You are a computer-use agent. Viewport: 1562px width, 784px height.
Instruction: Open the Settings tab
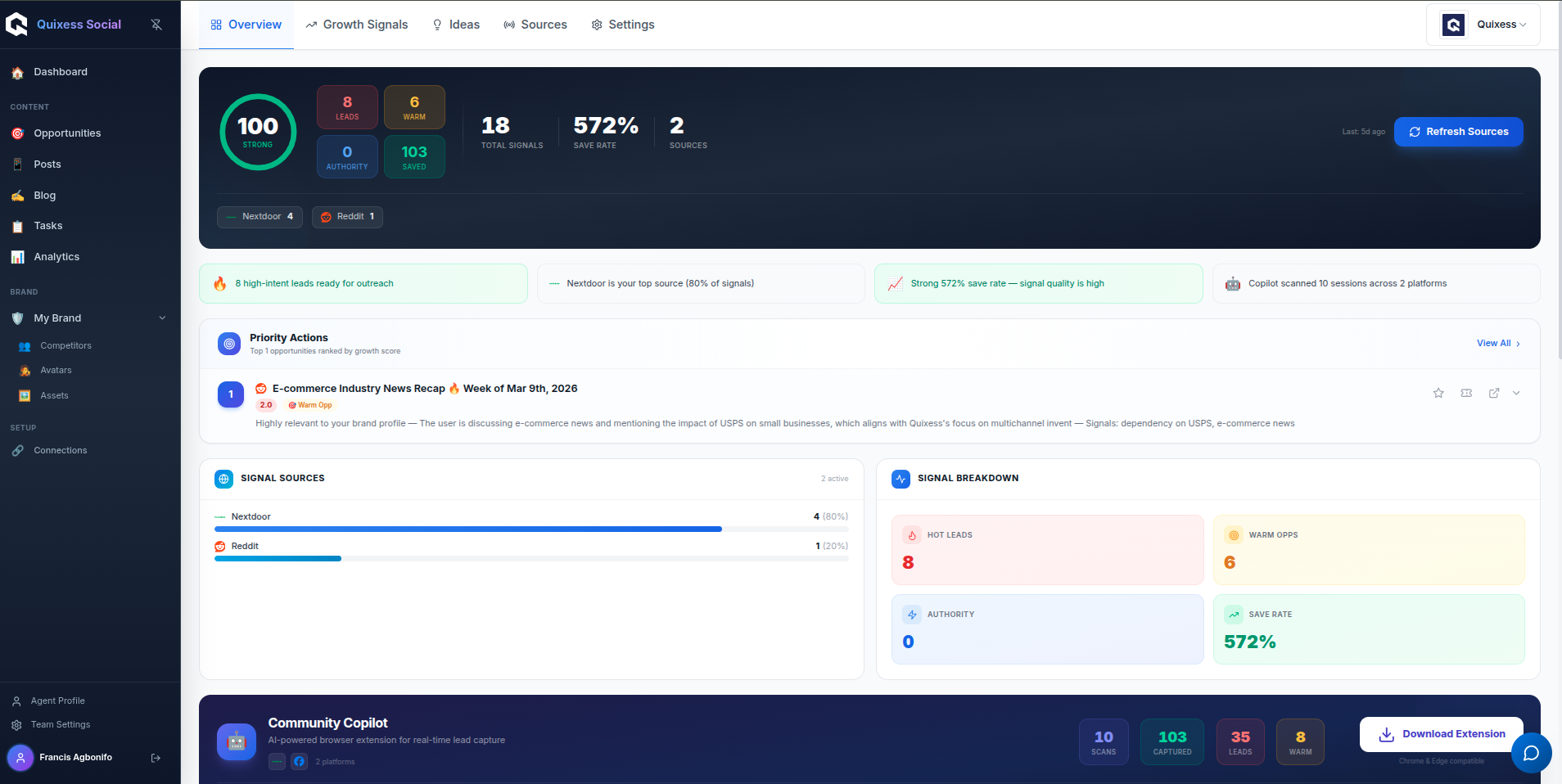tap(623, 25)
